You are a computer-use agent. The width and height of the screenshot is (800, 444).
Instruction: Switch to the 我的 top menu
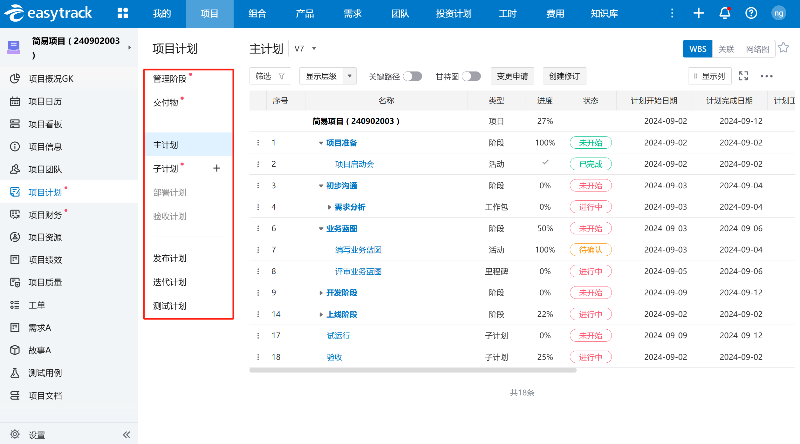click(162, 14)
